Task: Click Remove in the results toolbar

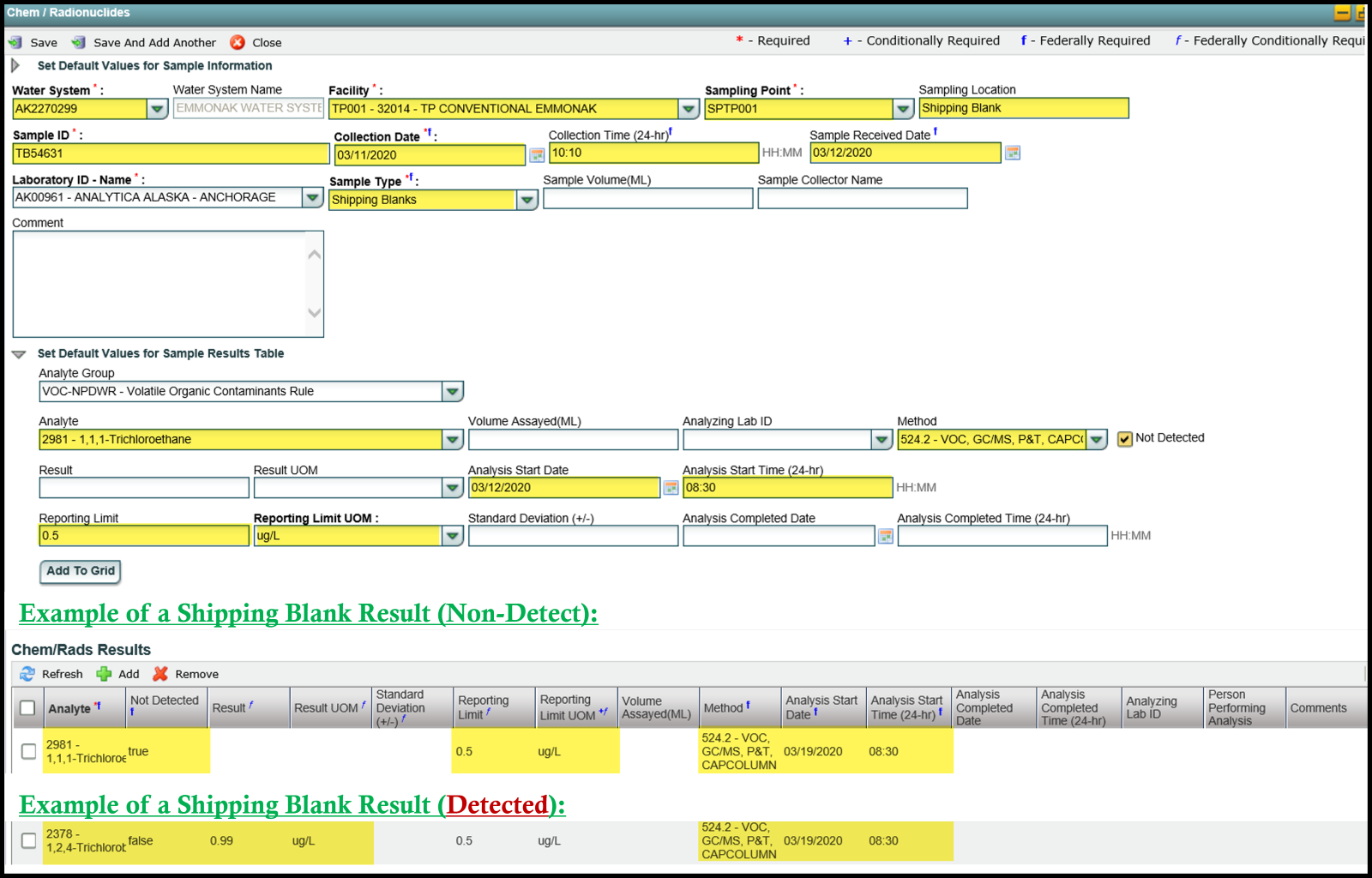Action: pyautogui.click(x=160, y=674)
